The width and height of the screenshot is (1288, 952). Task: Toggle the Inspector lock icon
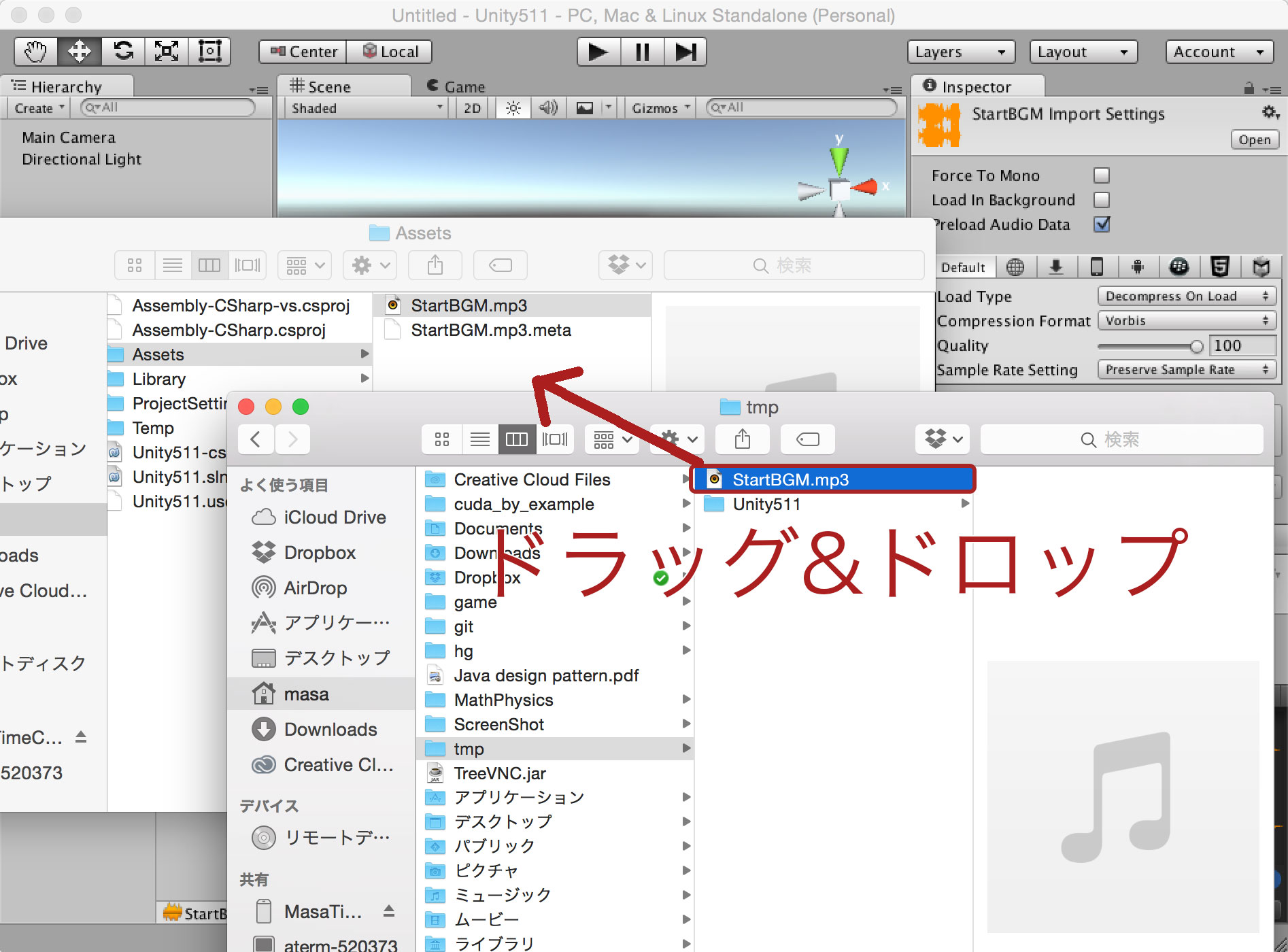pyautogui.click(x=1249, y=88)
